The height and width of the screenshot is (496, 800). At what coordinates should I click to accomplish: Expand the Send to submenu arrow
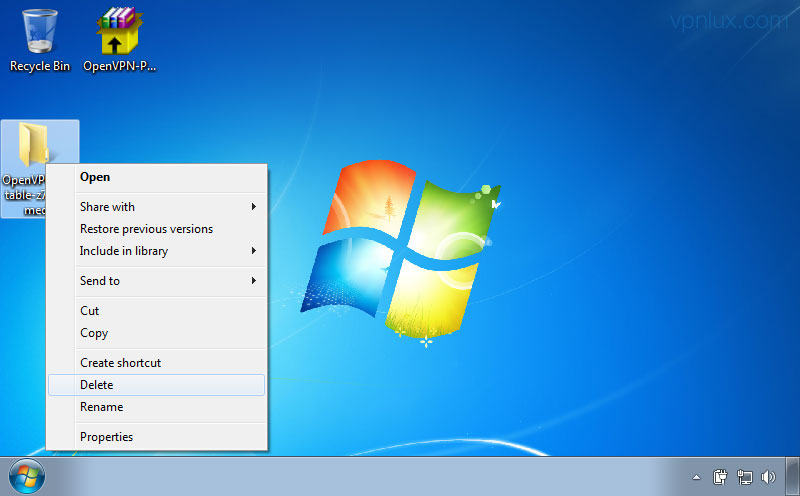254,281
